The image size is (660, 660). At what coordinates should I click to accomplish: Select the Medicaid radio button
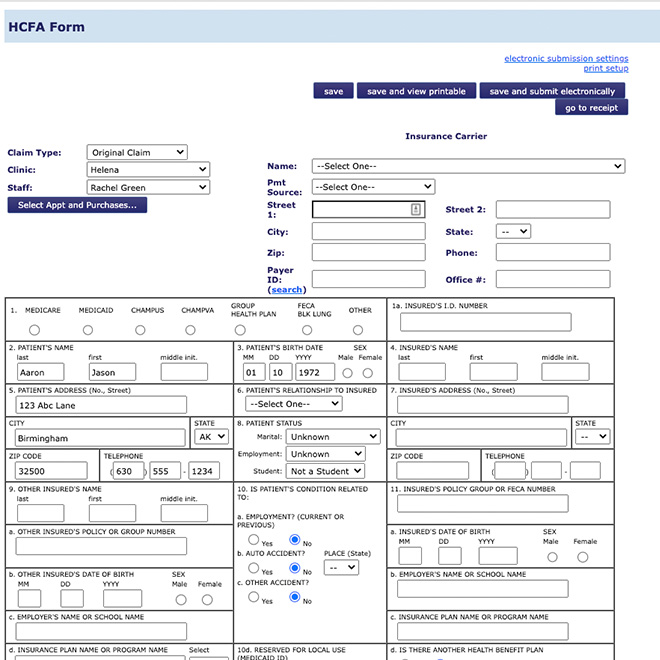(88, 330)
